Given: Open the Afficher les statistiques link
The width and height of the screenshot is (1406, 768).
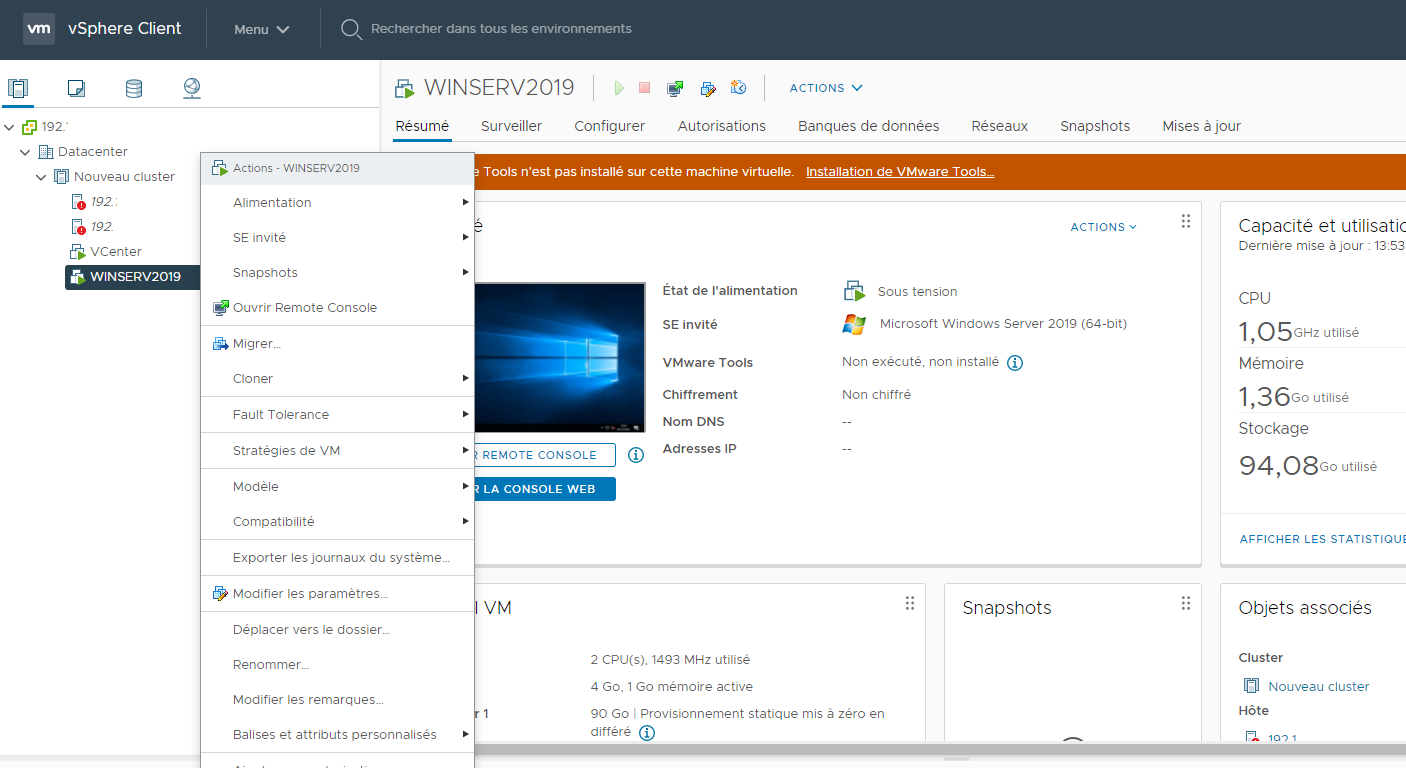Looking at the screenshot, I should click(x=1322, y=539).
